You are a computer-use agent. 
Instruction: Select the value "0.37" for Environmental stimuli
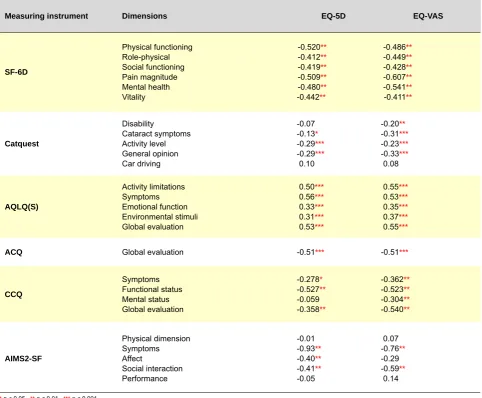pyautogui.click(x=391, y=217)
